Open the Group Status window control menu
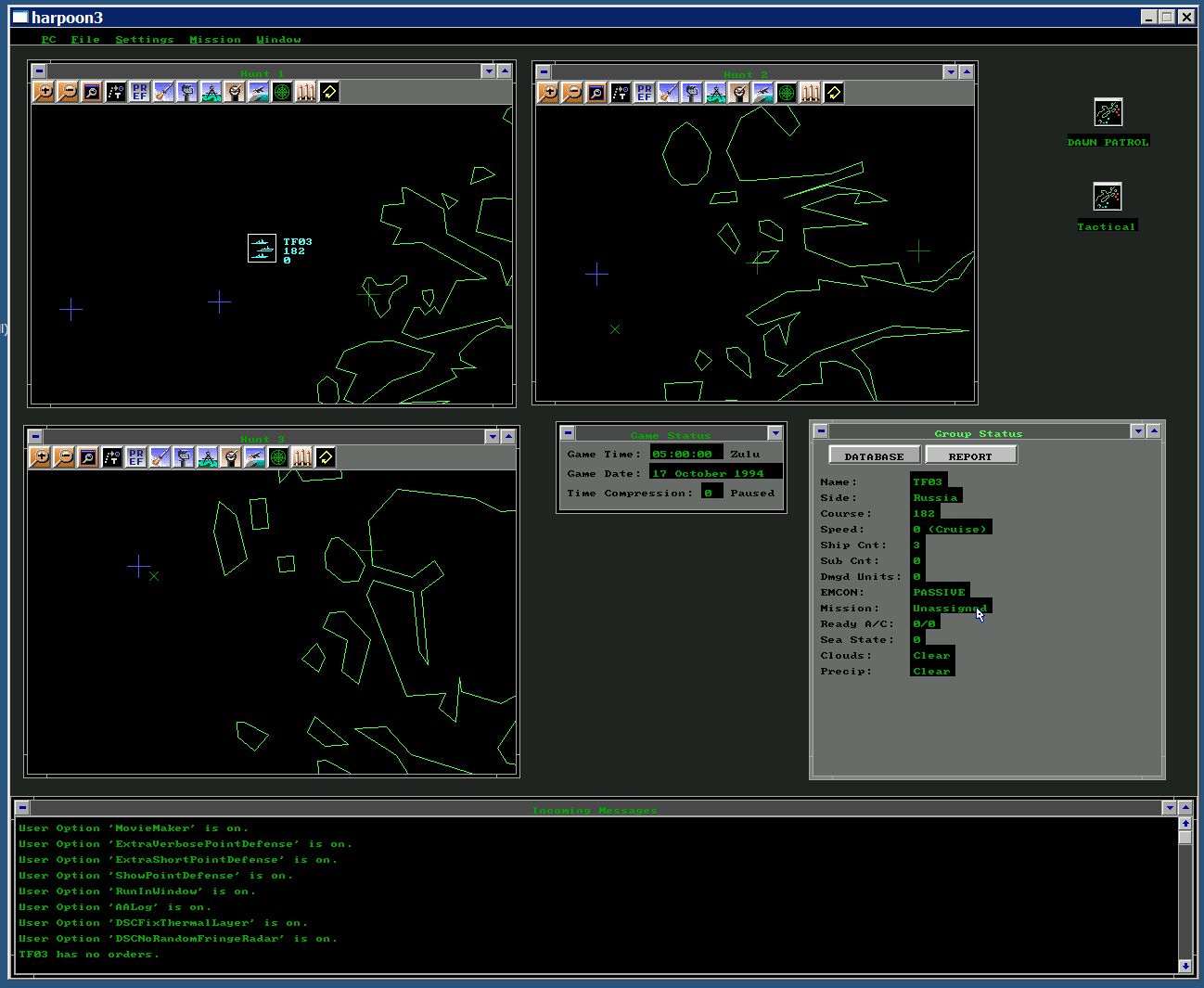 [x=821, y=431]
